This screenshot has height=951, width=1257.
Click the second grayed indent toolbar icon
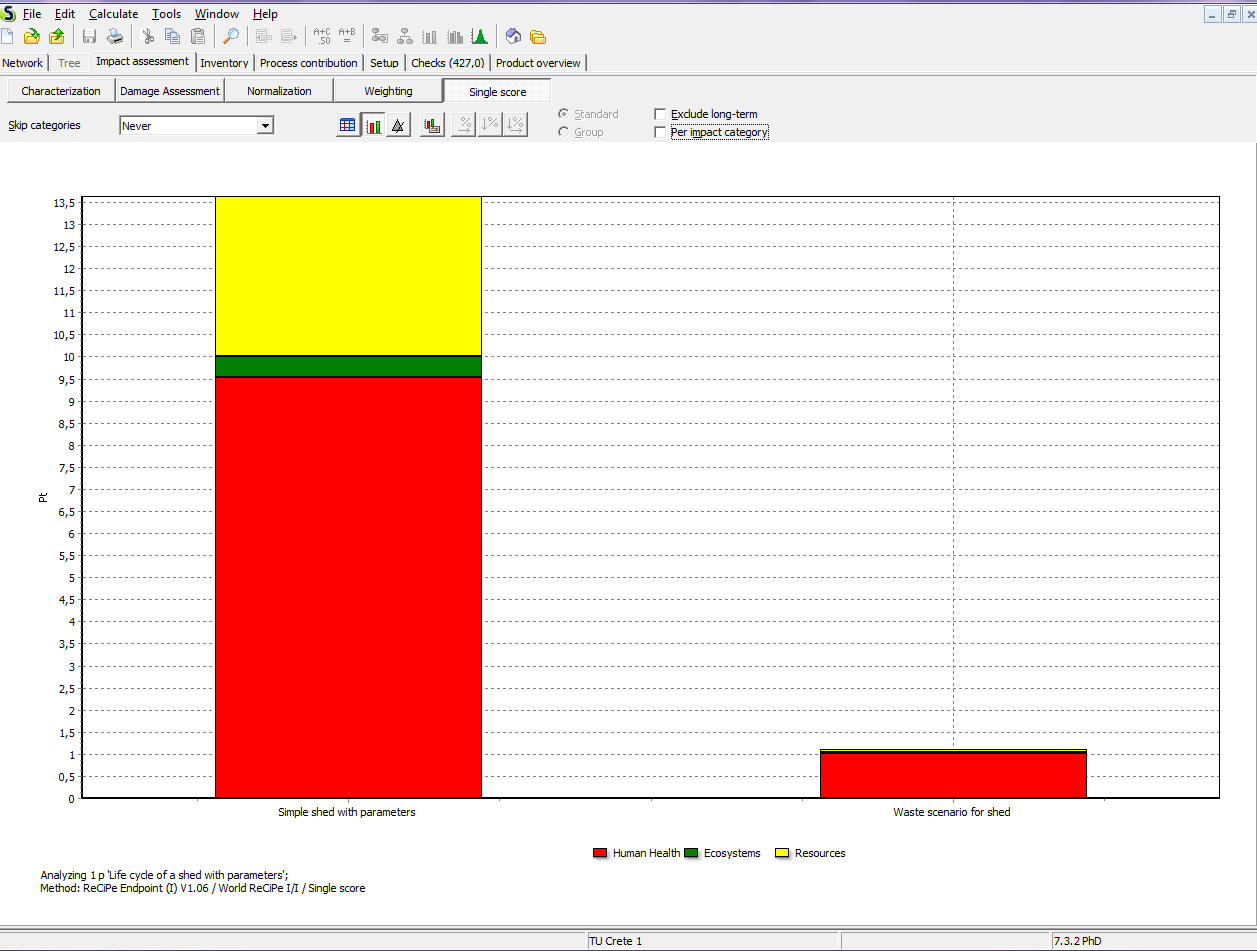click(289, 37)
